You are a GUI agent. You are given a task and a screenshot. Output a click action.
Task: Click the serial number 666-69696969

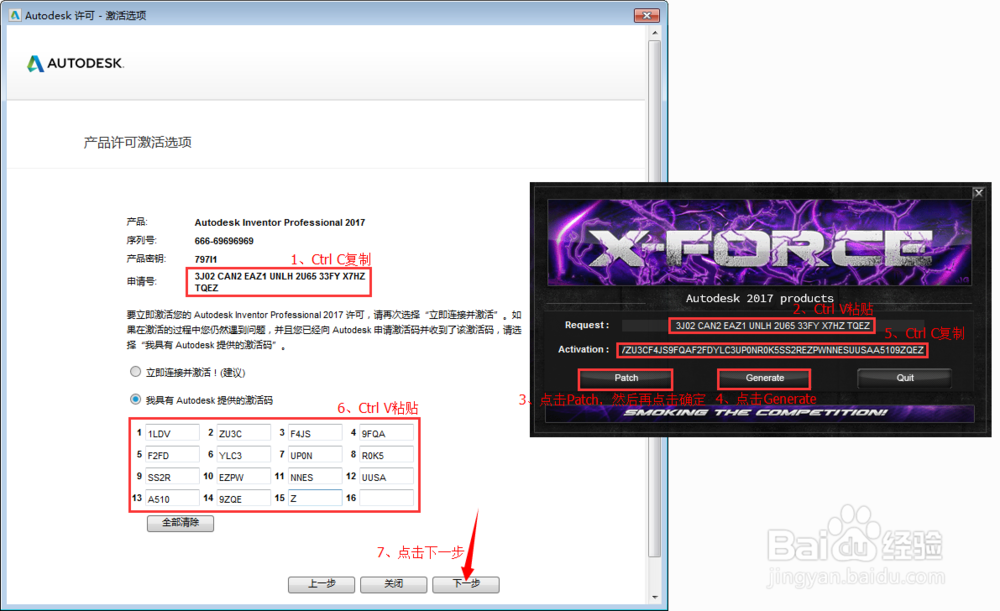[224, 241]
